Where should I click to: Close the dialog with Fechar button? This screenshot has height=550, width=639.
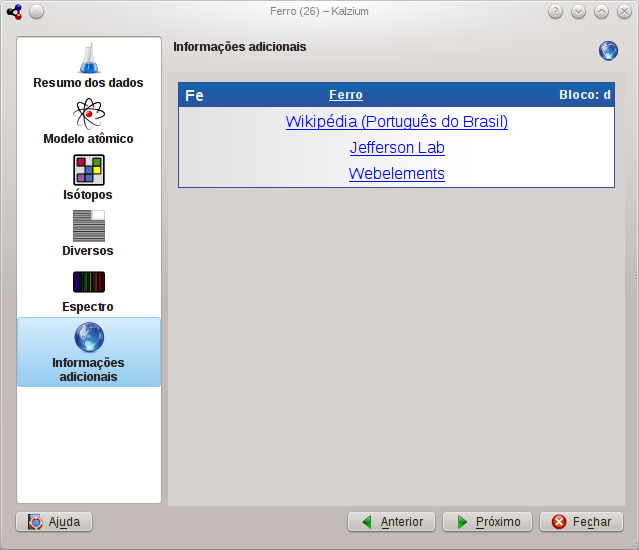point(581,522)
